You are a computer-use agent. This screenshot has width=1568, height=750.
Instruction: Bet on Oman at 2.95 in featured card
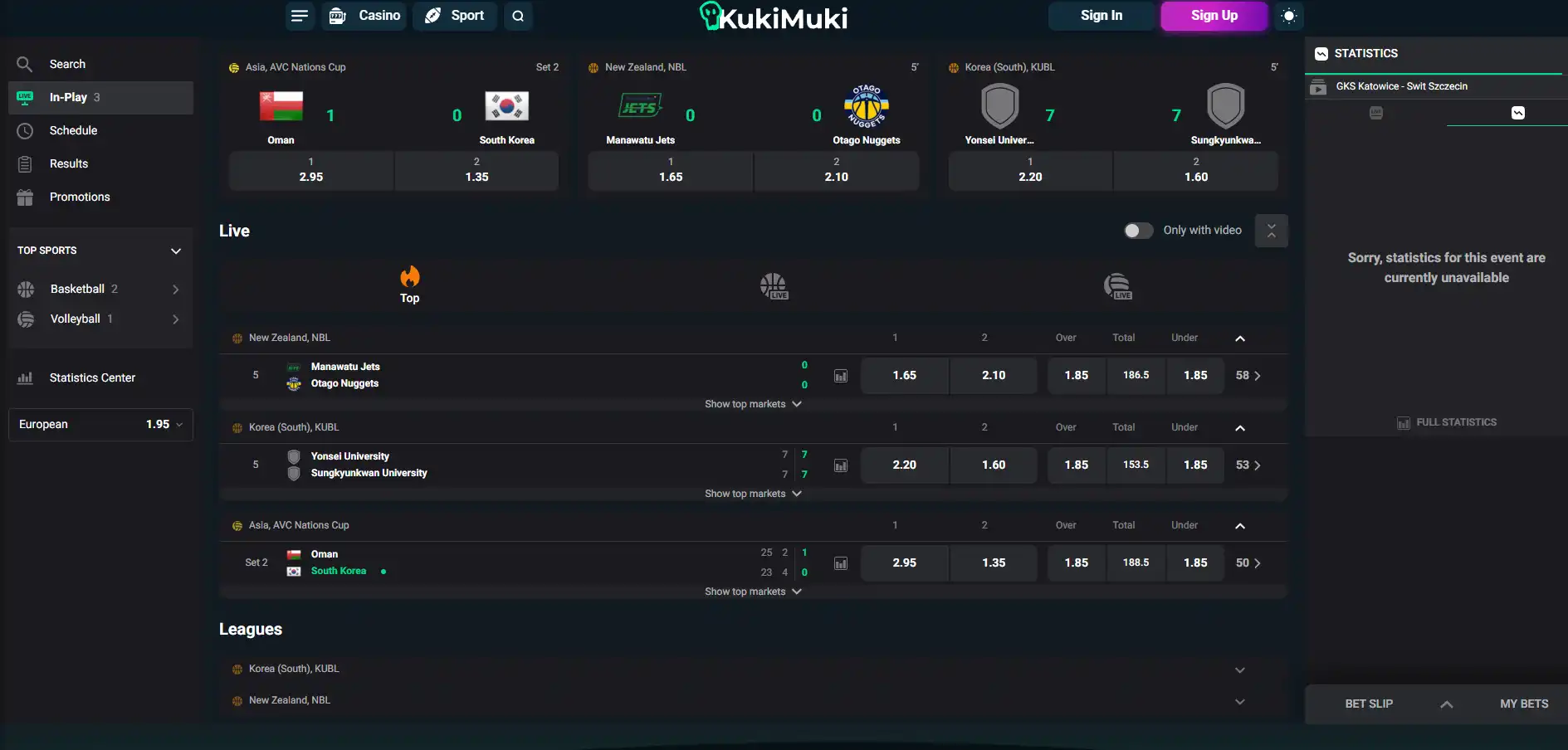[311, 171]
